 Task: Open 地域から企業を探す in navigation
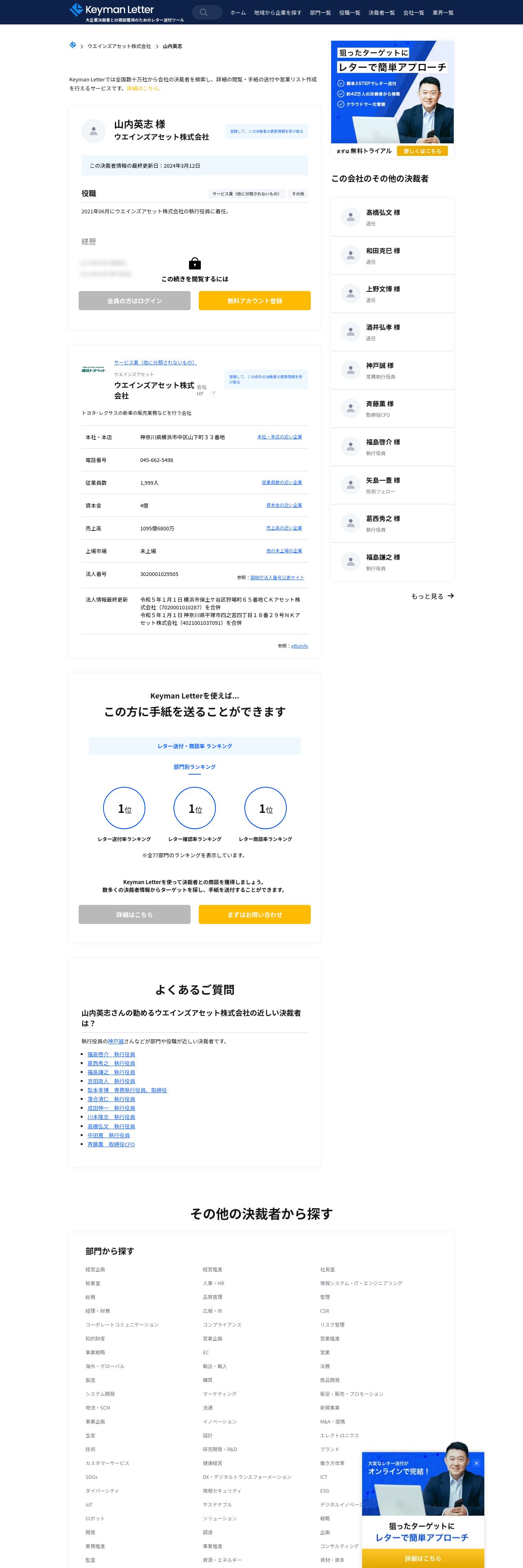pos(278,13)
